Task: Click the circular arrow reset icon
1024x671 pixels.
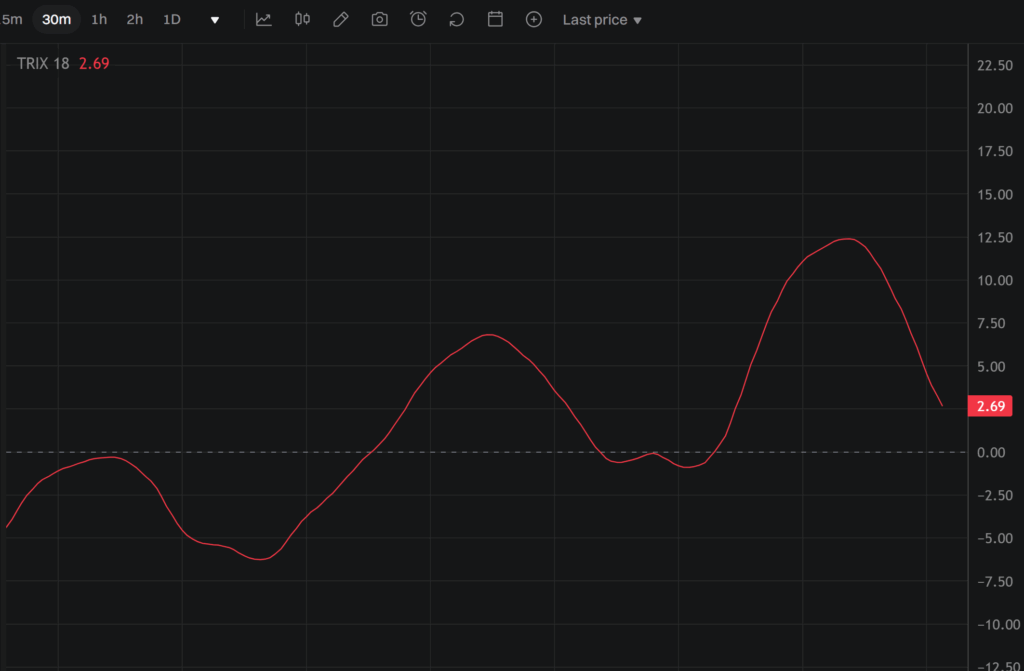Action: tap(457, 19)
